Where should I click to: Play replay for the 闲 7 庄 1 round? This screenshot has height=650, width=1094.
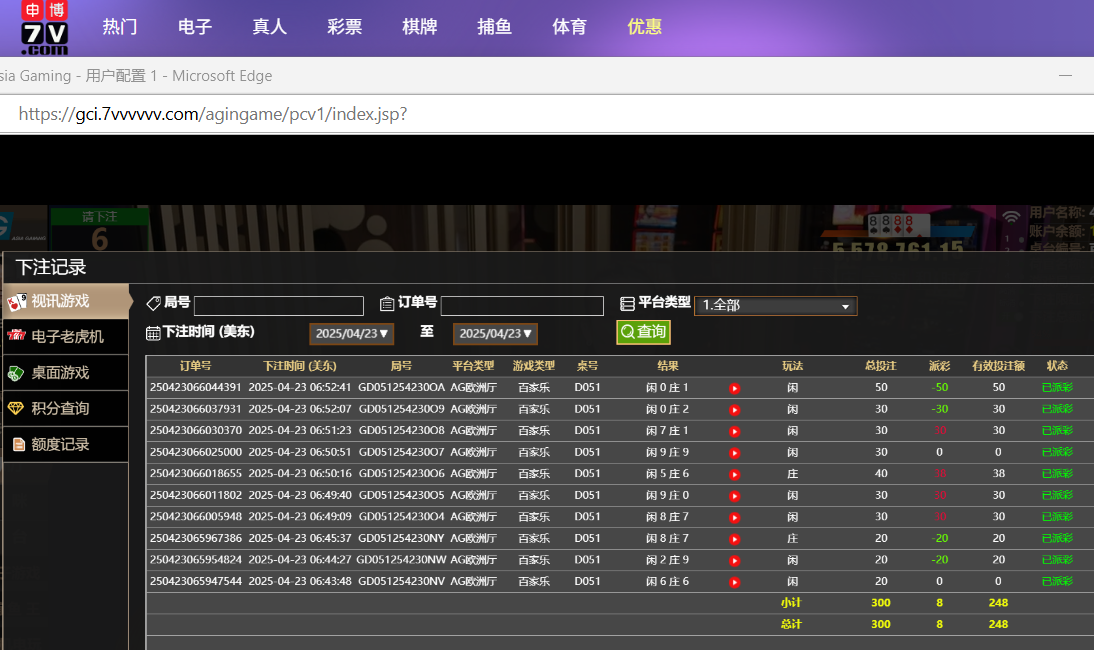tap(735, 431)
